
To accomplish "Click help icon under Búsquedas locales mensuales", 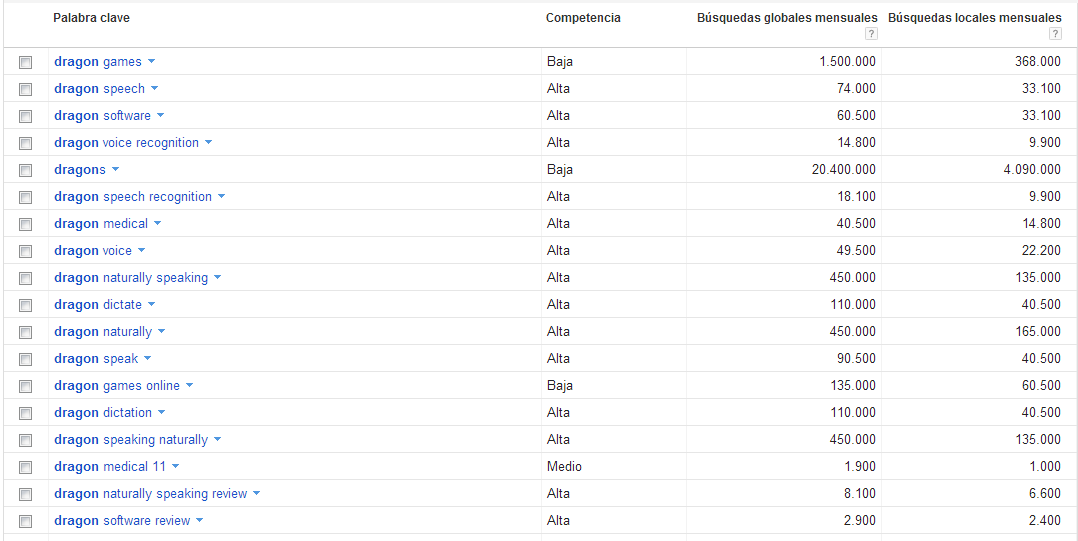I will [x=1055, y=34].
